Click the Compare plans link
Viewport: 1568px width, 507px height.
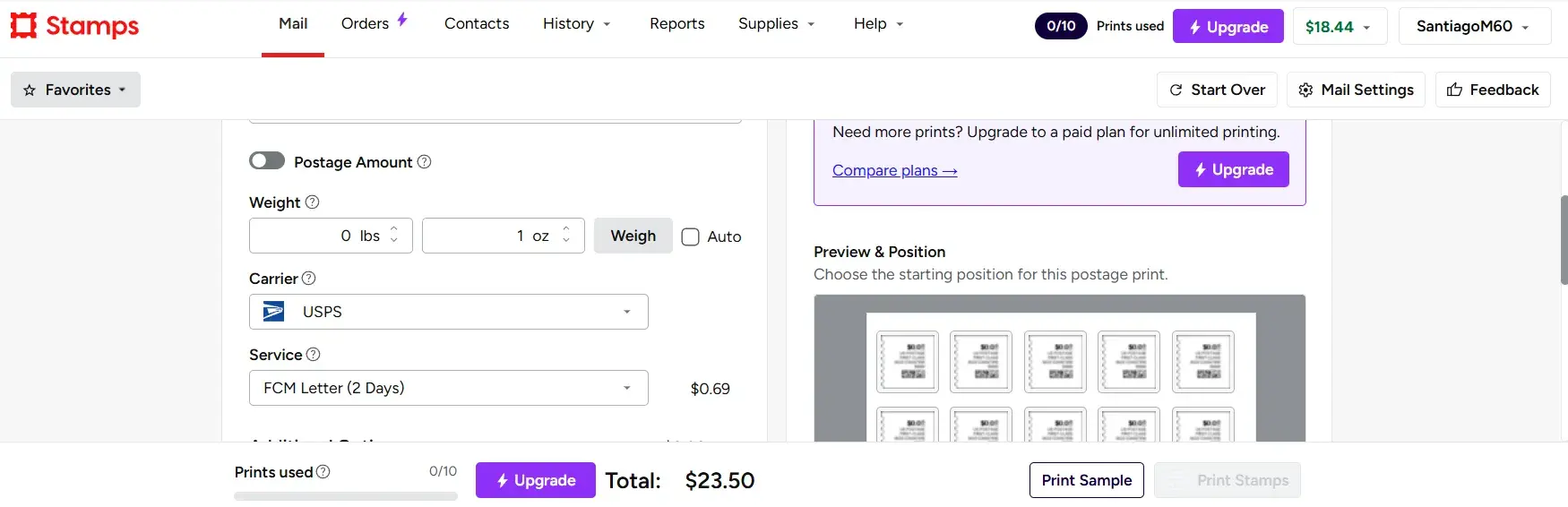(894, 170)
